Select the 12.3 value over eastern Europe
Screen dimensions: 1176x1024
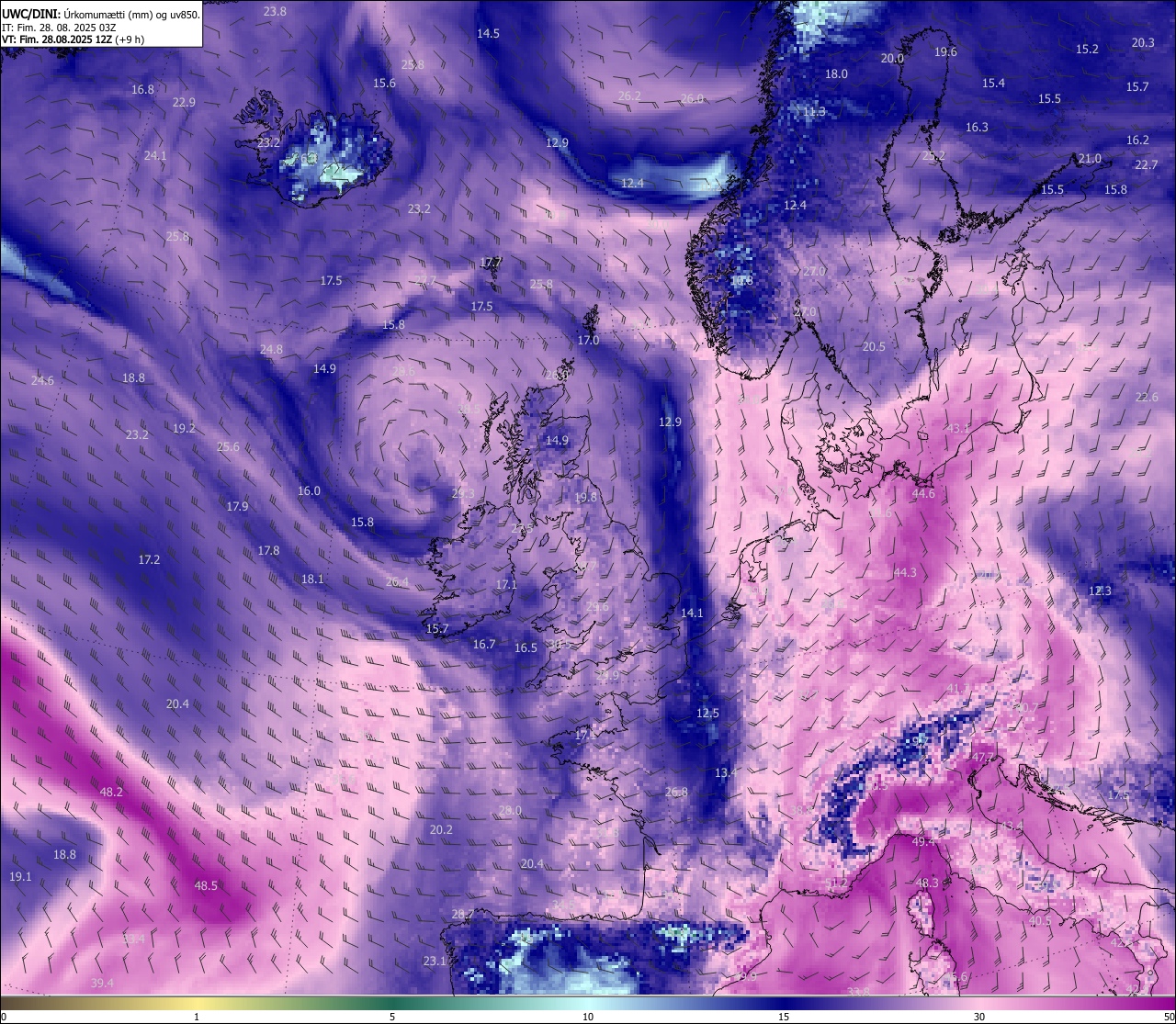(x=1100, y=591)
